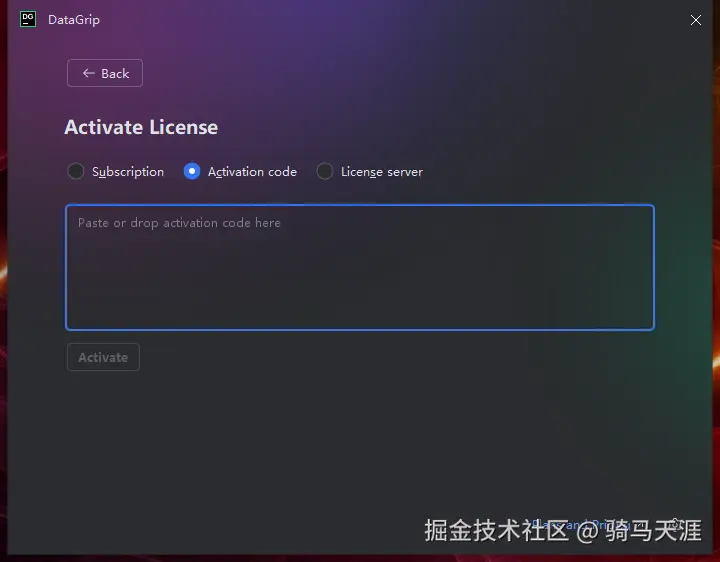Click the DataGrip logo icon

click(28, 19)
